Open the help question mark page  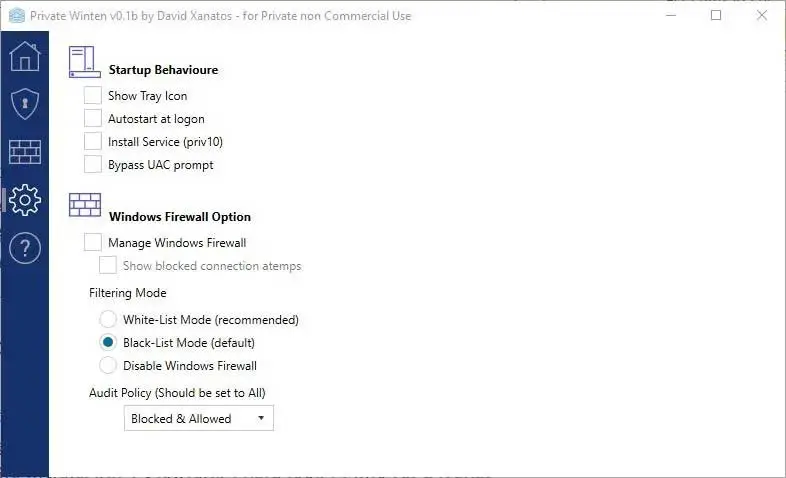tap(24, 248)
